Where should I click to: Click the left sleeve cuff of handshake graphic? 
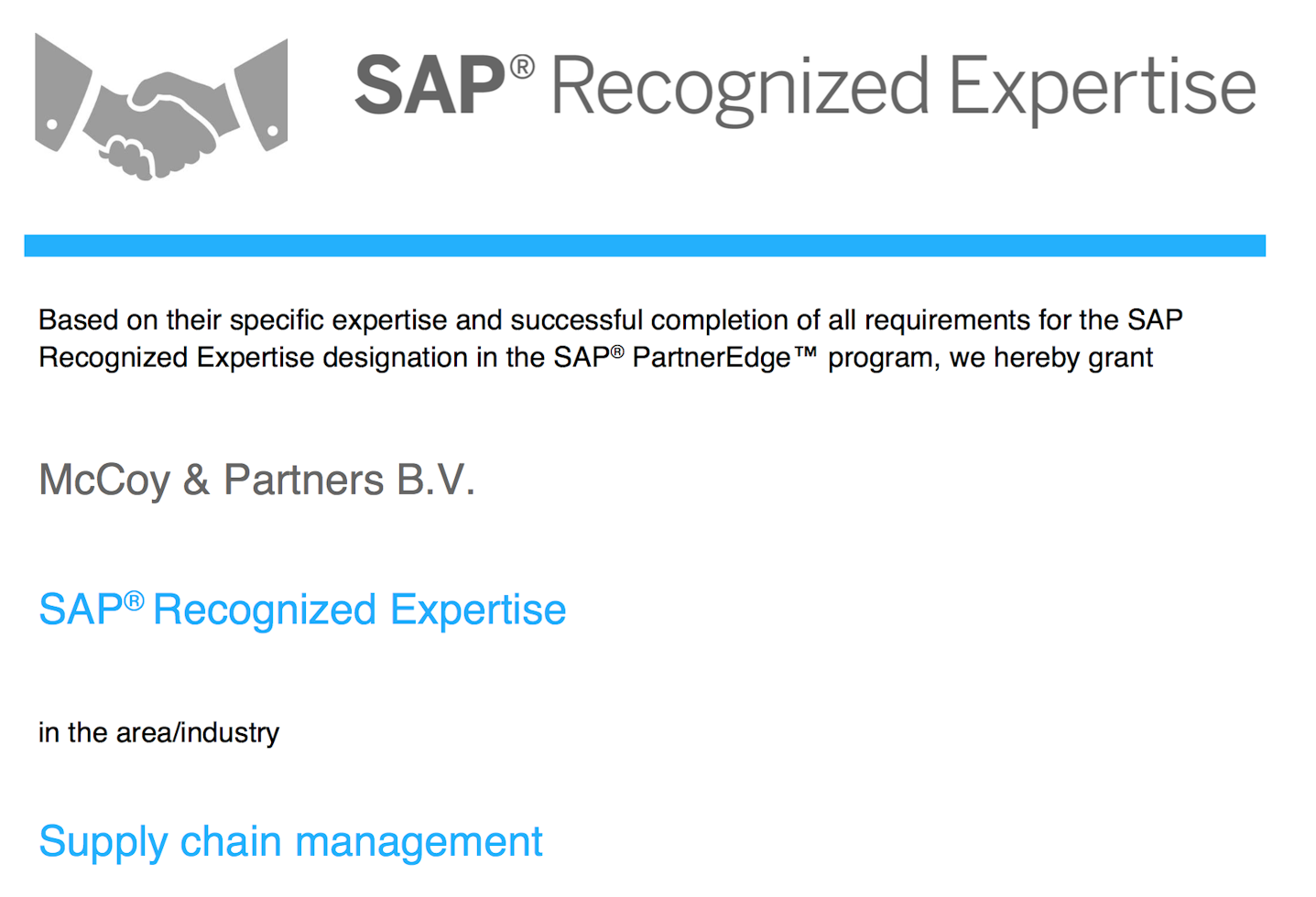coord(62,93)
